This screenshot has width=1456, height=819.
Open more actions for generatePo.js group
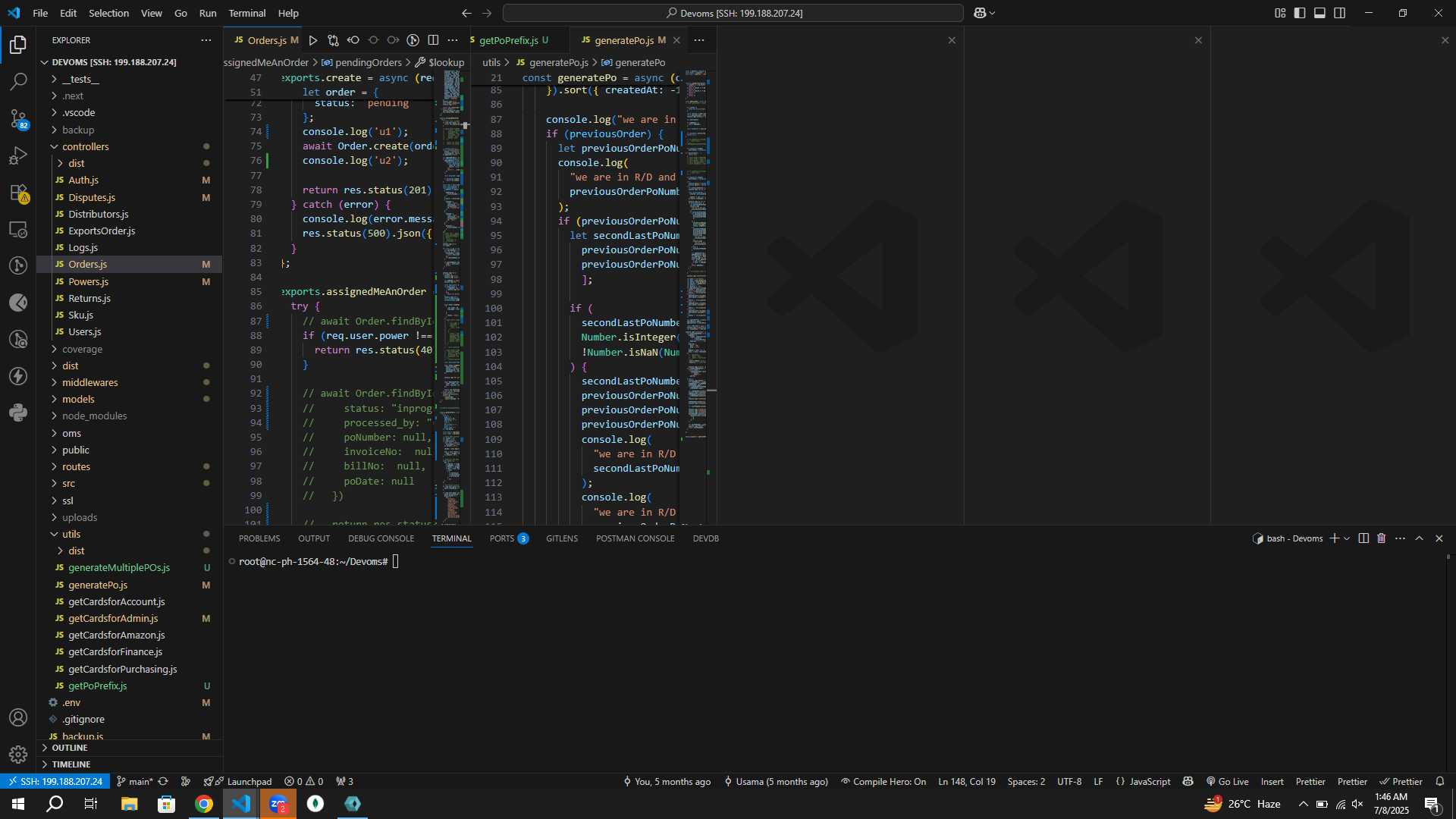699,40
